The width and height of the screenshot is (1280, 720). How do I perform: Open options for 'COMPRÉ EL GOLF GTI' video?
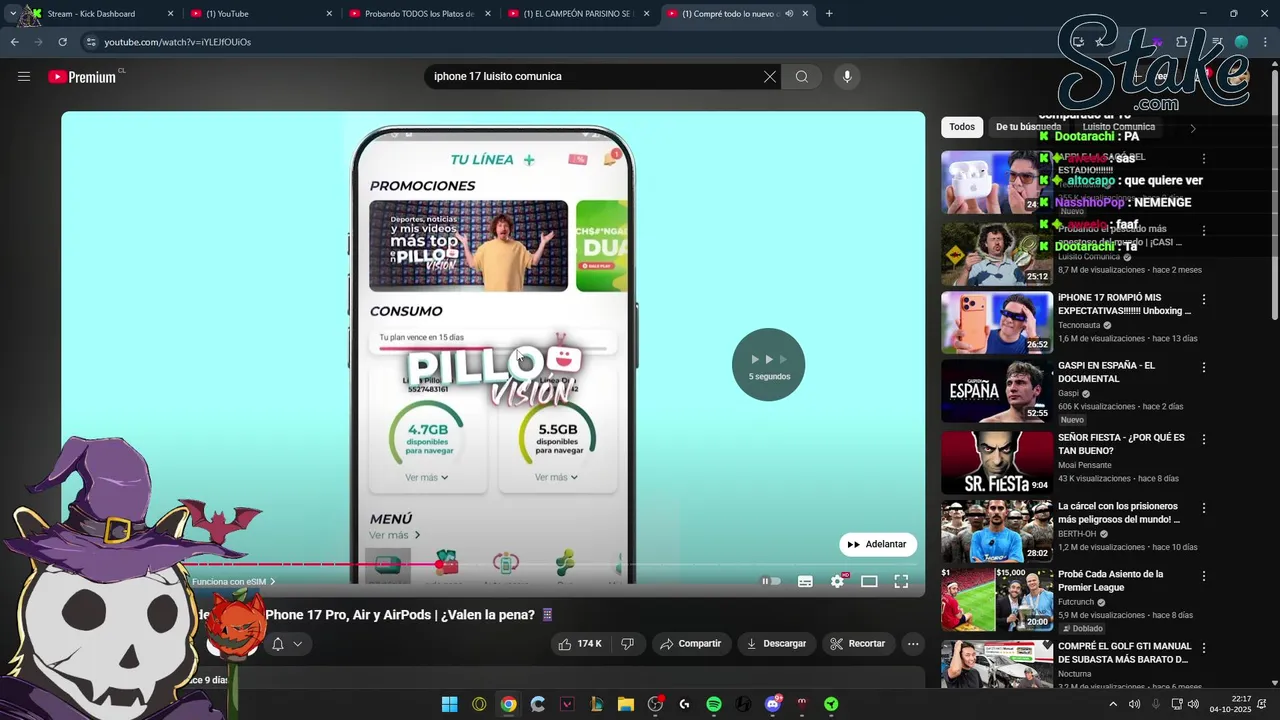1204,647
